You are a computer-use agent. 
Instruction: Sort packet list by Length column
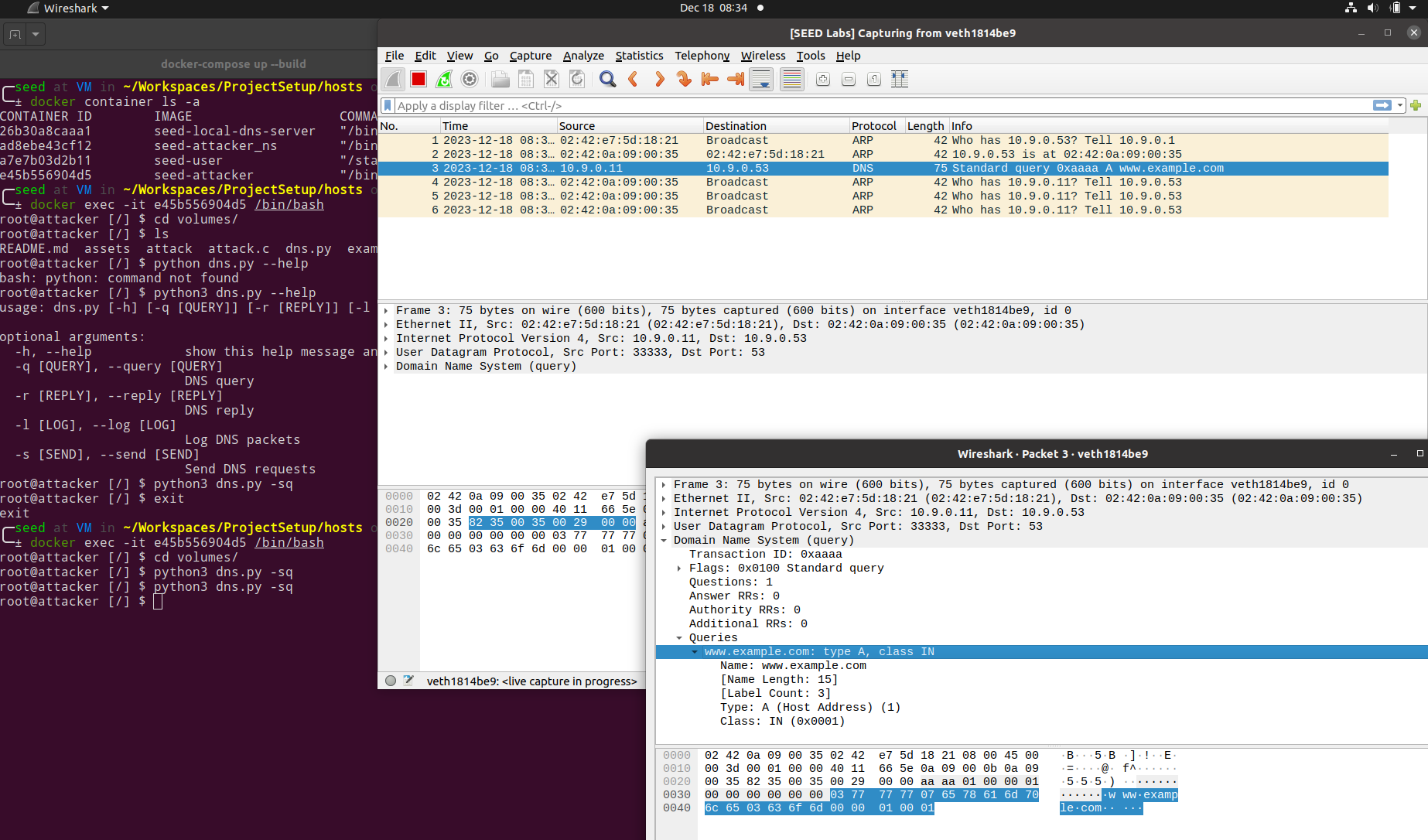point(926,125)
